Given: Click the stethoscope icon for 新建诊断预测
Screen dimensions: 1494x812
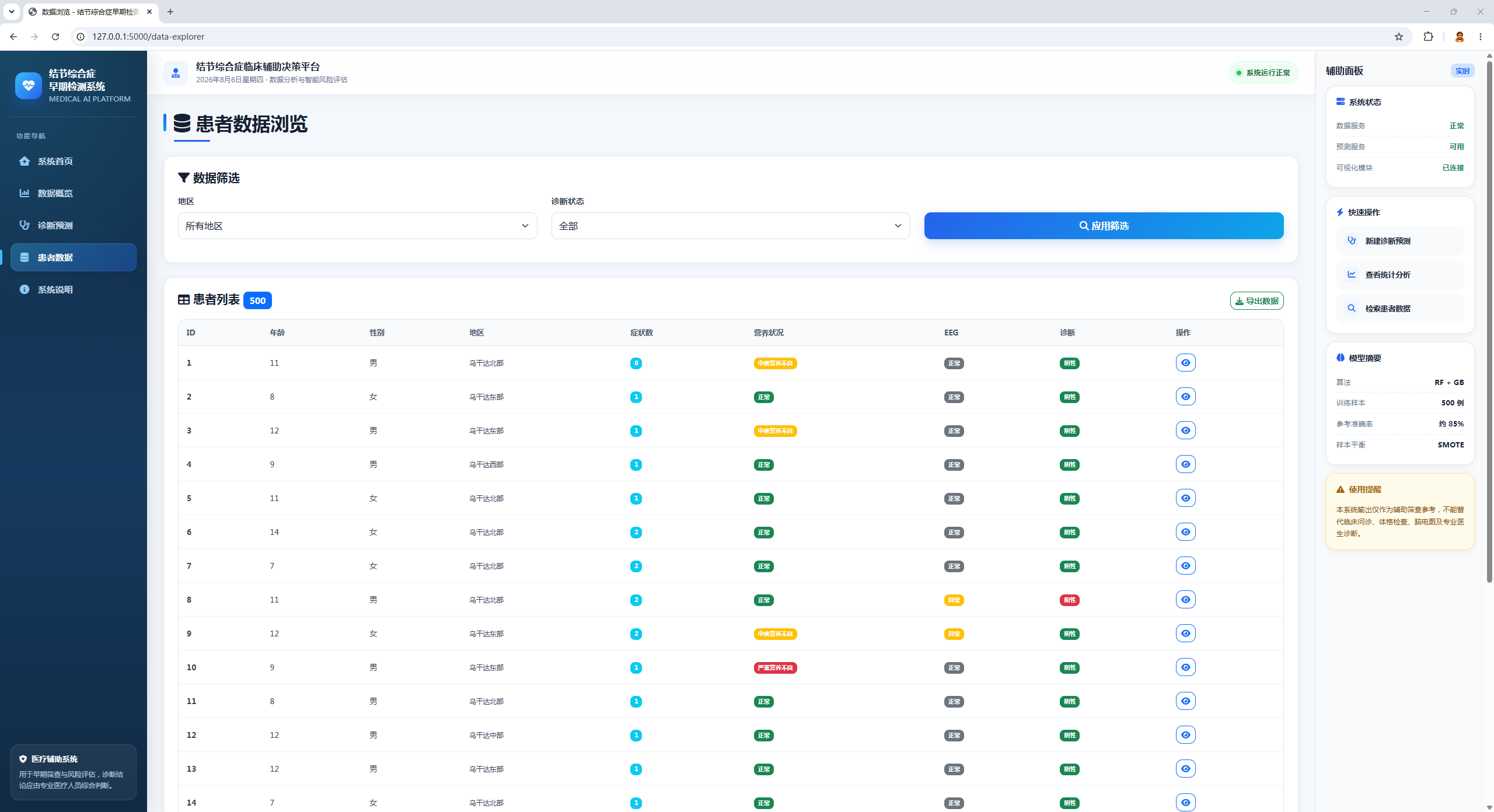Looking at the screenshot, I should tap(1351, 241).
